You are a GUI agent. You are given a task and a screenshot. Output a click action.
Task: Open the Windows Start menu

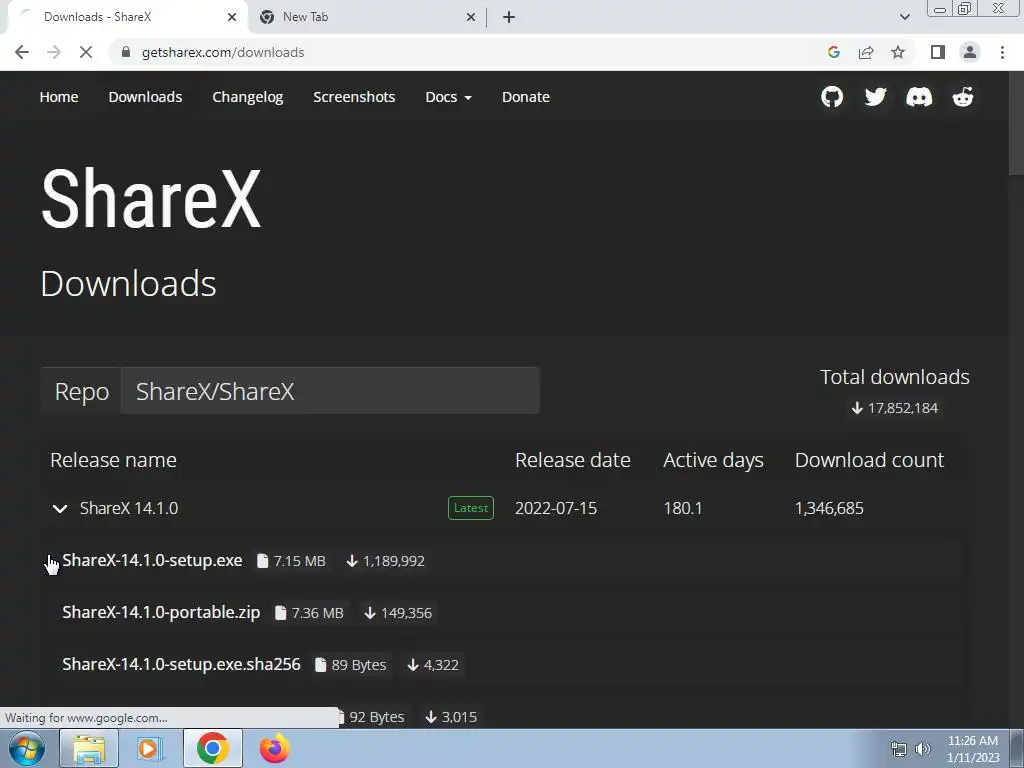[27, 748]
